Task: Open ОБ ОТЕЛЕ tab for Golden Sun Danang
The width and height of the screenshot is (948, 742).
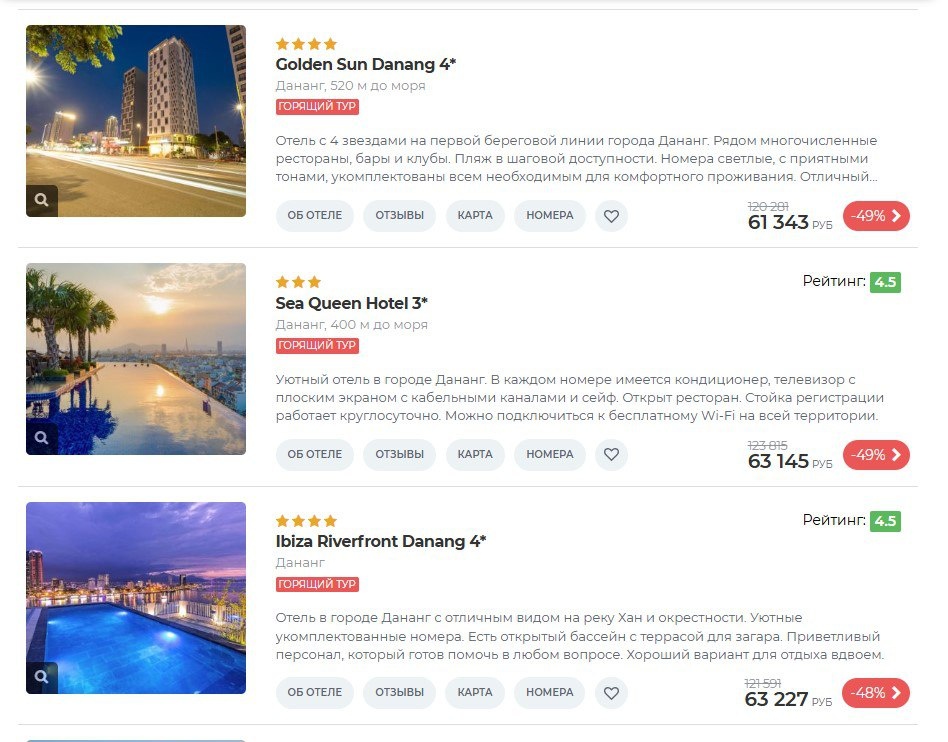Action: [x=314, y=216]
